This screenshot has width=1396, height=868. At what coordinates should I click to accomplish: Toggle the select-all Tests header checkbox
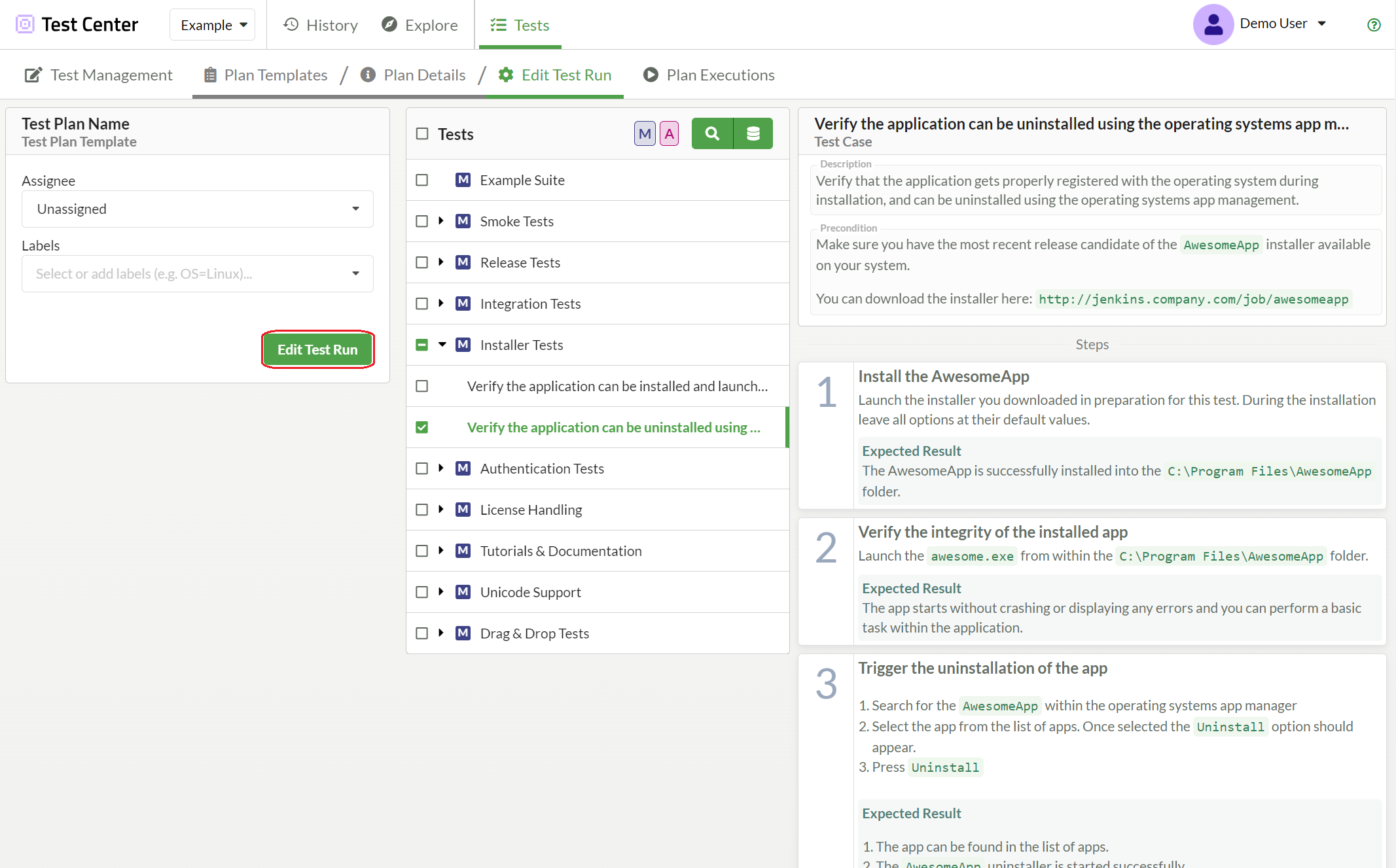coord(422,133)
